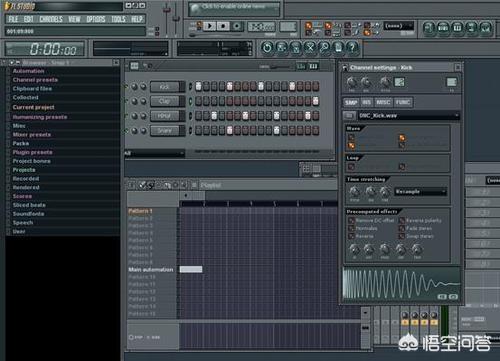The image size is (500, 361).
Task: Enable the Remove DC offset checkbox
Action: 351,220
